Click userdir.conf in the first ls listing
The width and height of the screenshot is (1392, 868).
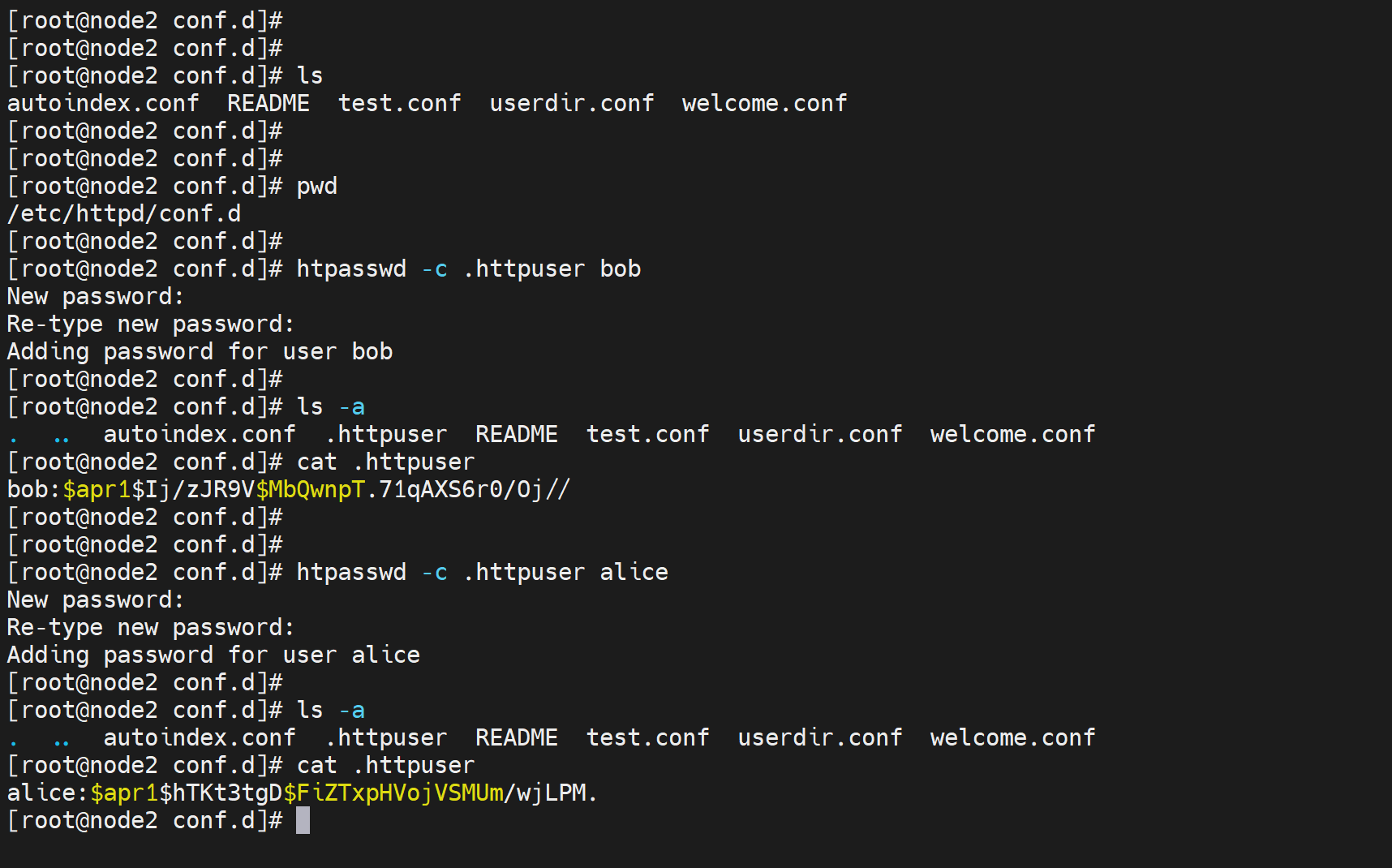click(571, 104)
